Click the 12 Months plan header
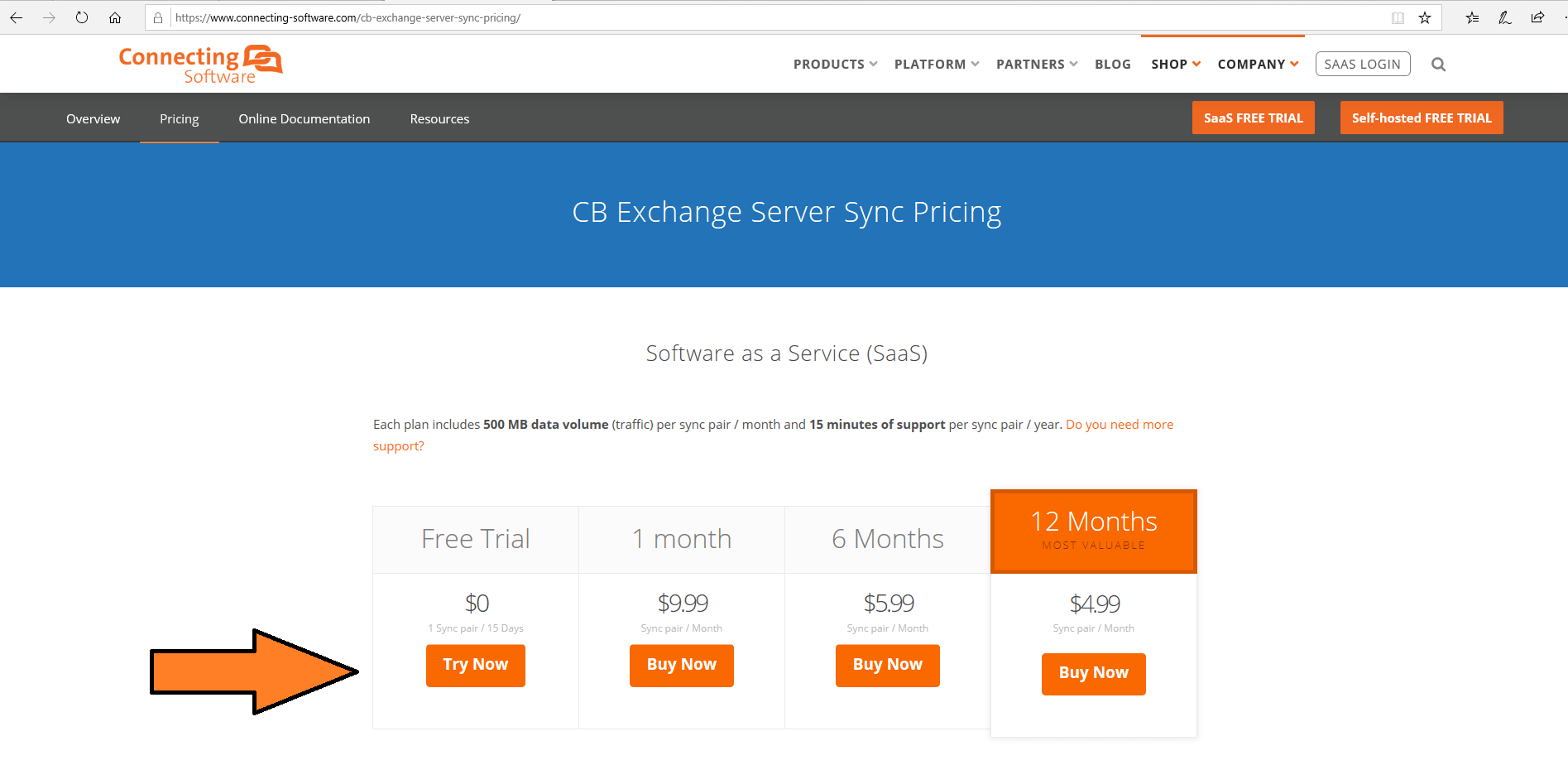 [x=1093, y=531]
